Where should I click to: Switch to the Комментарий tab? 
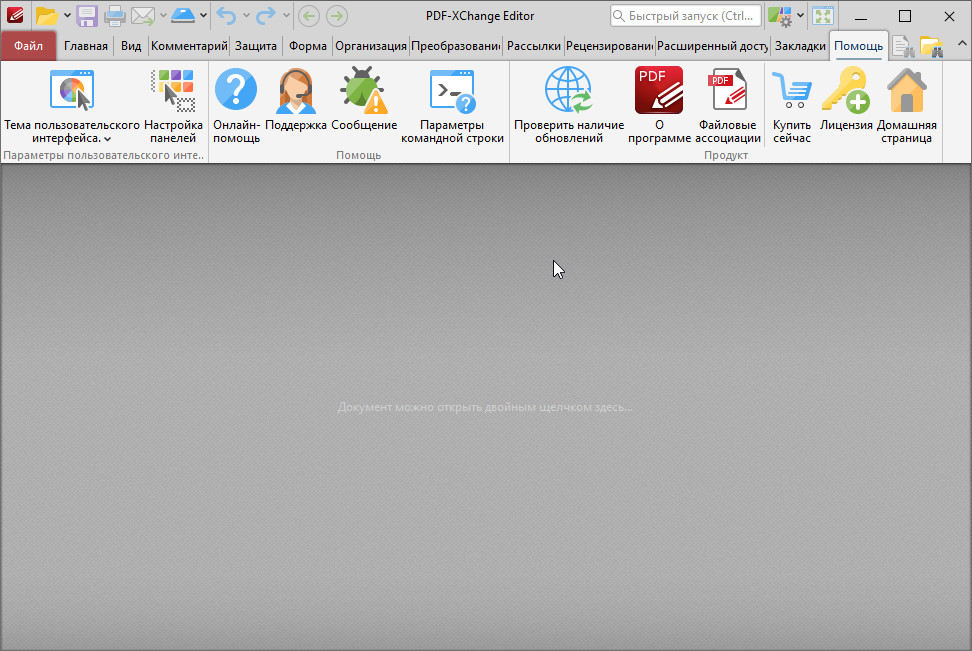click(x=189, y=46)
